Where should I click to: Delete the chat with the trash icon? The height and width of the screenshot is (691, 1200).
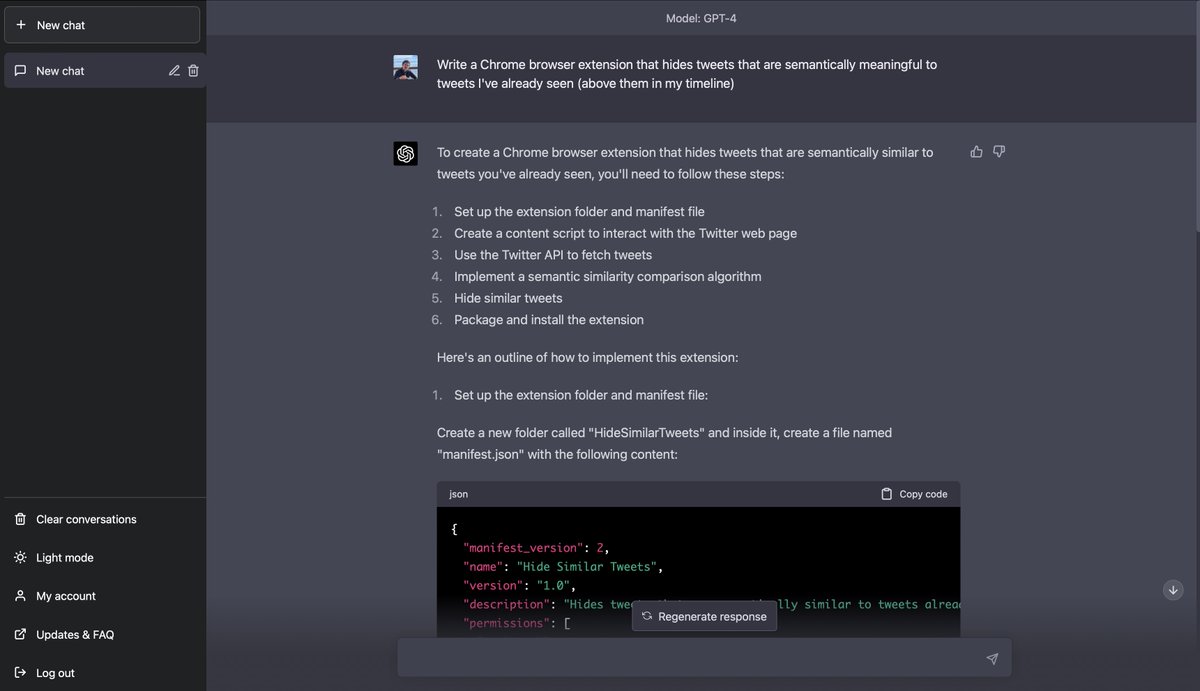[194, 71]
